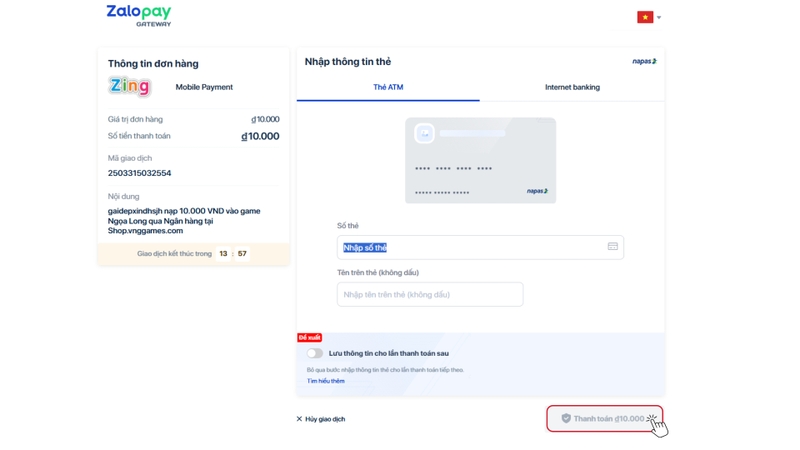
Task: Click the transaction ID 2503315032554
Action: pyautogui.click(x=139, y=173)
